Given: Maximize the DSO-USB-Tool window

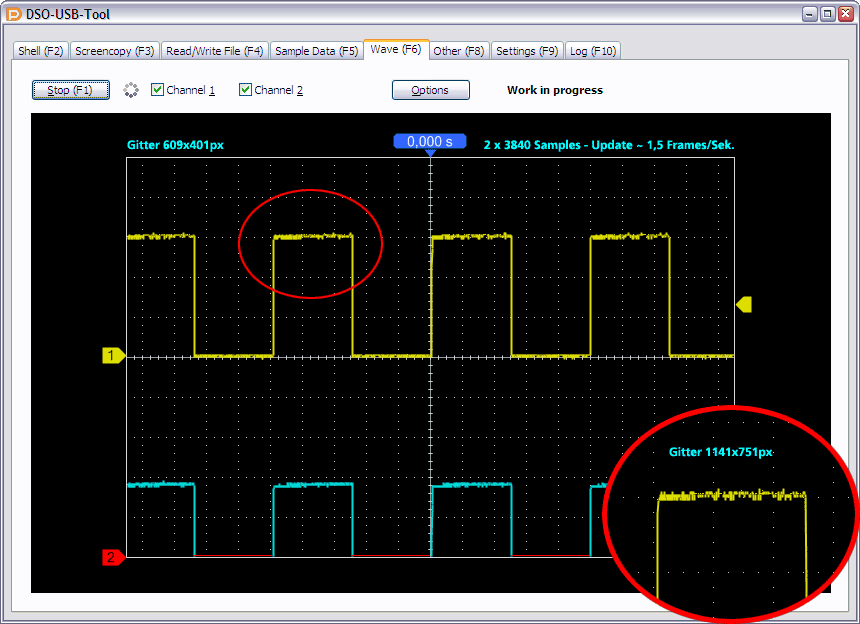Looking at the screenshot, I should (828, 14).
